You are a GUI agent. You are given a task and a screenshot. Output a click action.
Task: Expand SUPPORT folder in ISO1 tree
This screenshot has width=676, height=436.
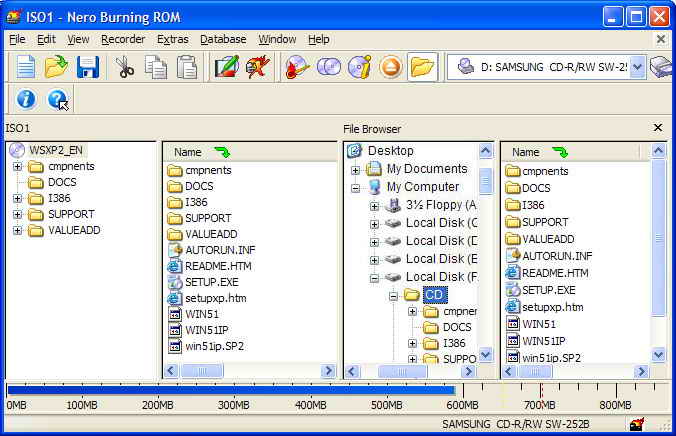pyautogui.click(x=17, y=214)
